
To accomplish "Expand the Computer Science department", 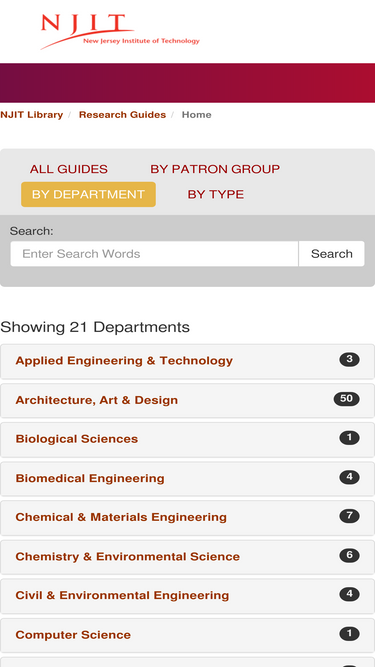I will (187, 635).
